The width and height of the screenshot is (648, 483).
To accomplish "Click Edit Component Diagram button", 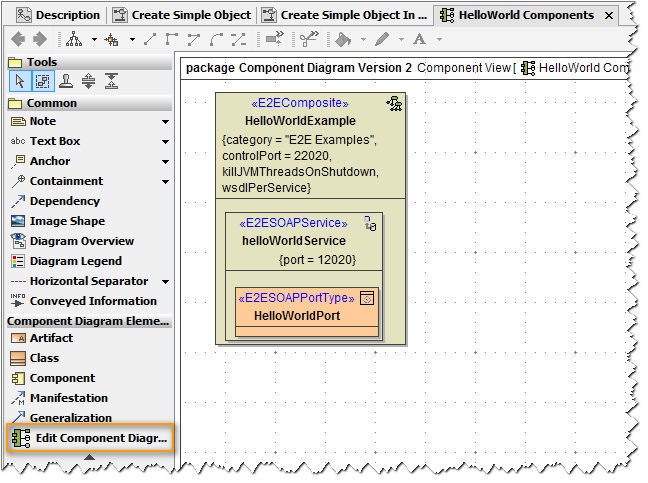I will [x=90, y=438].
